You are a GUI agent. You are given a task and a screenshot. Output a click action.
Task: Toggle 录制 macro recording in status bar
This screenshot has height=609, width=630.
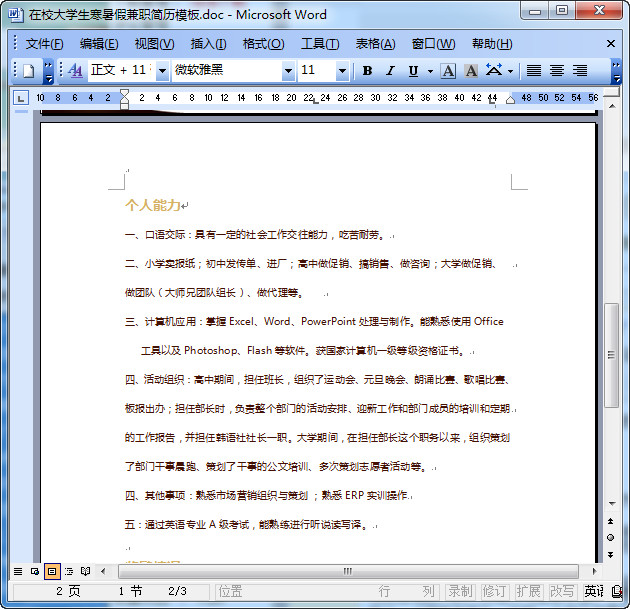[460, 591]
